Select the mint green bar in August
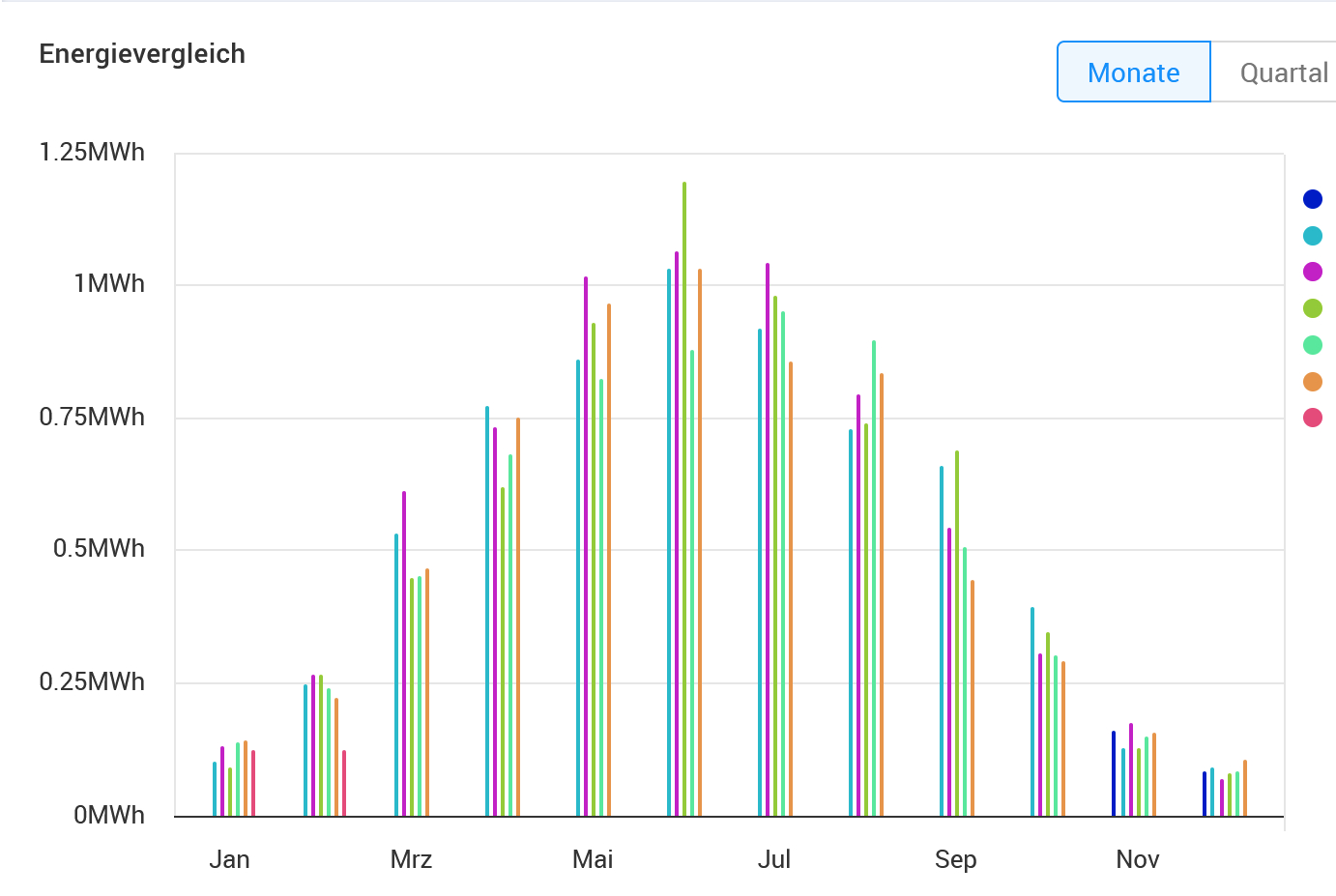Image resolution: width=1336 pixels, height=896 pixels. coord(874,580)
